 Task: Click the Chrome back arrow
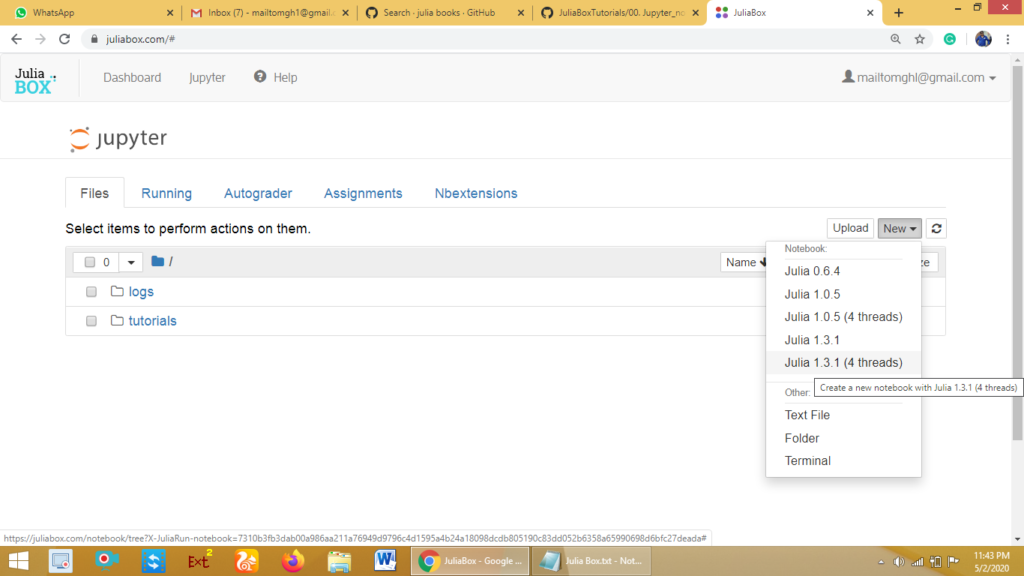click(16, 39)
